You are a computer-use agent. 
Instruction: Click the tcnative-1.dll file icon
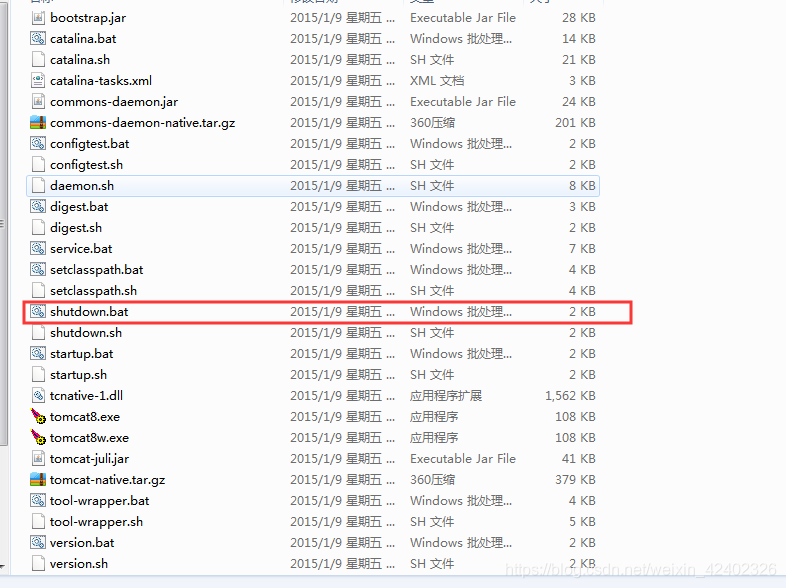tap(38, 396)
